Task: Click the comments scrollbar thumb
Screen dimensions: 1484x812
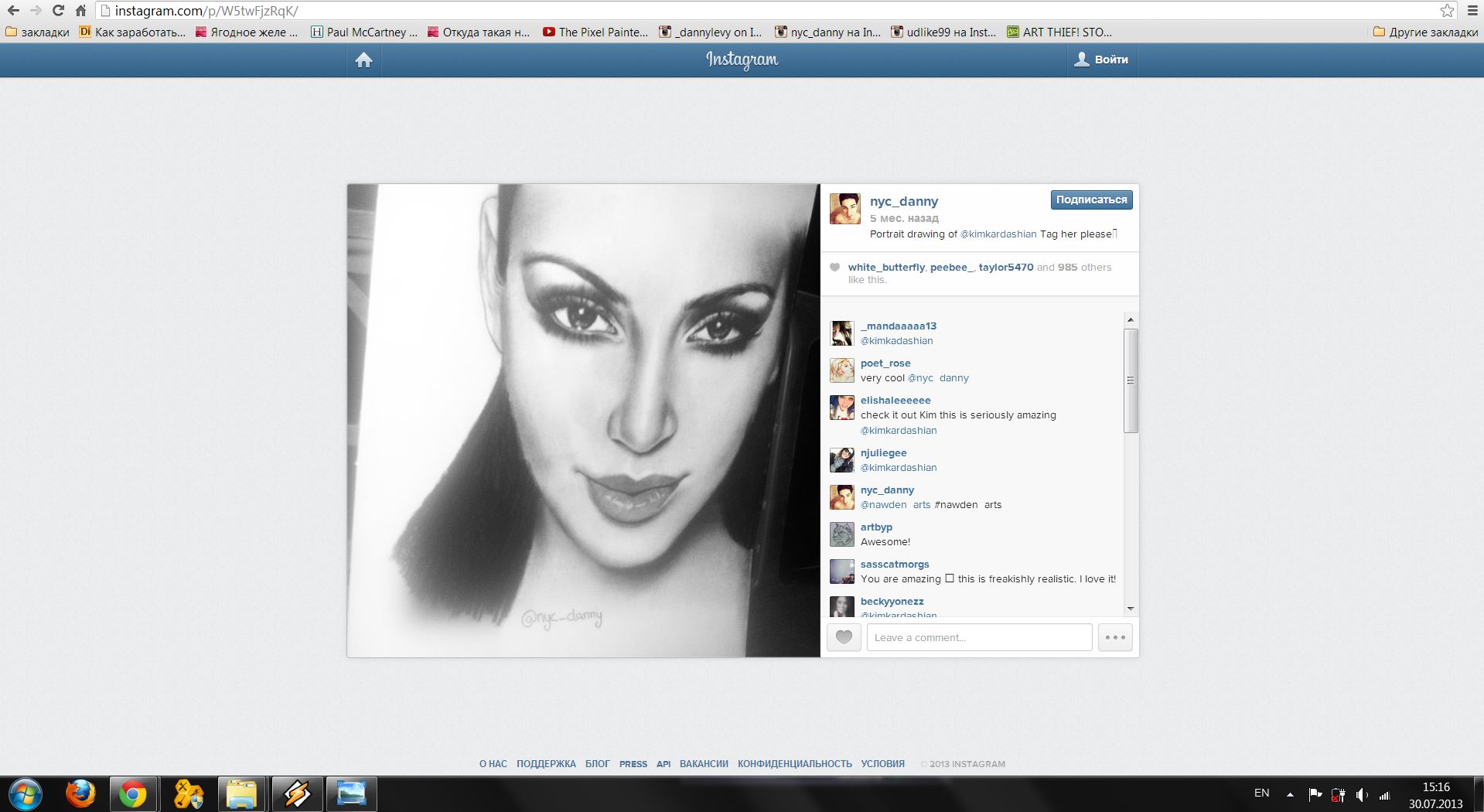Action: click(x=1131, y=380)
